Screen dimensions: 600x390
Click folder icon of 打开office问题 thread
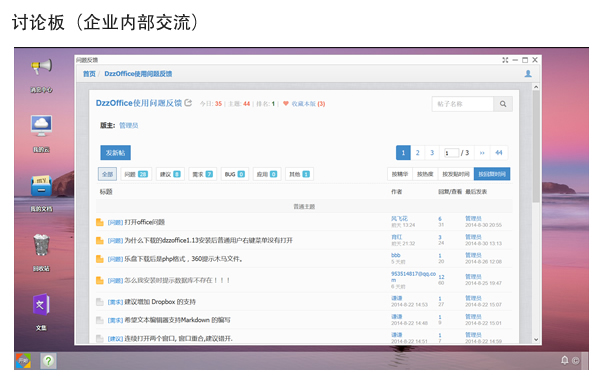100,222
